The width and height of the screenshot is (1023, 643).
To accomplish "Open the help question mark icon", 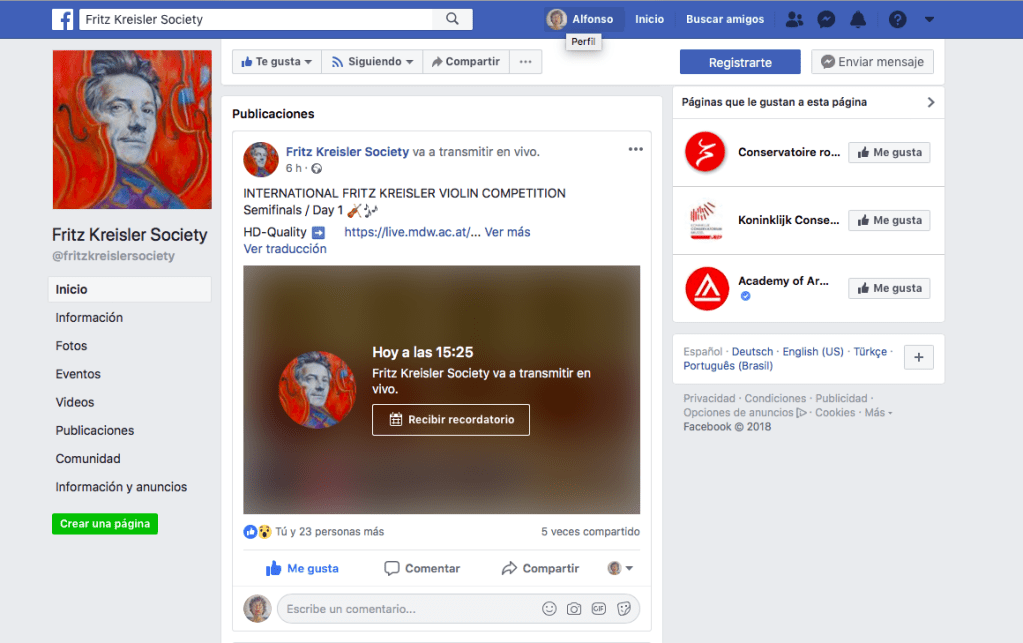I will click(897, 19).
